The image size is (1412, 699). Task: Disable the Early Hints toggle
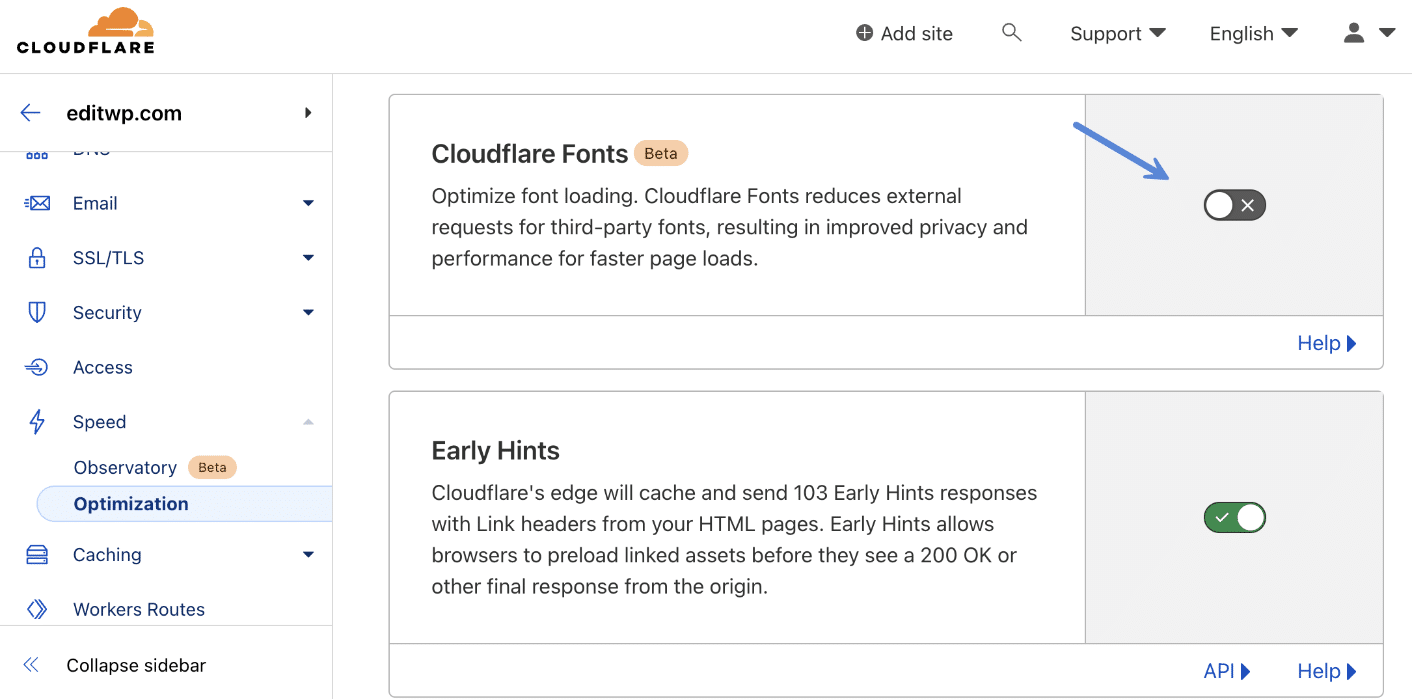(x=1234, y=517)
